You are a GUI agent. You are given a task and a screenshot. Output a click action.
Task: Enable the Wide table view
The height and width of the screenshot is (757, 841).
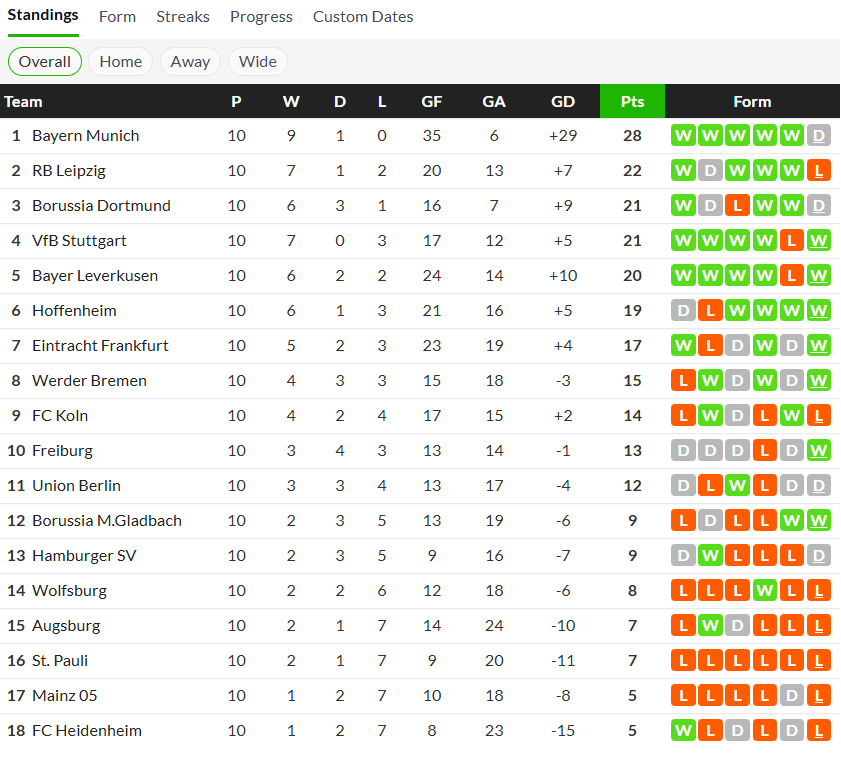point(258,62)
